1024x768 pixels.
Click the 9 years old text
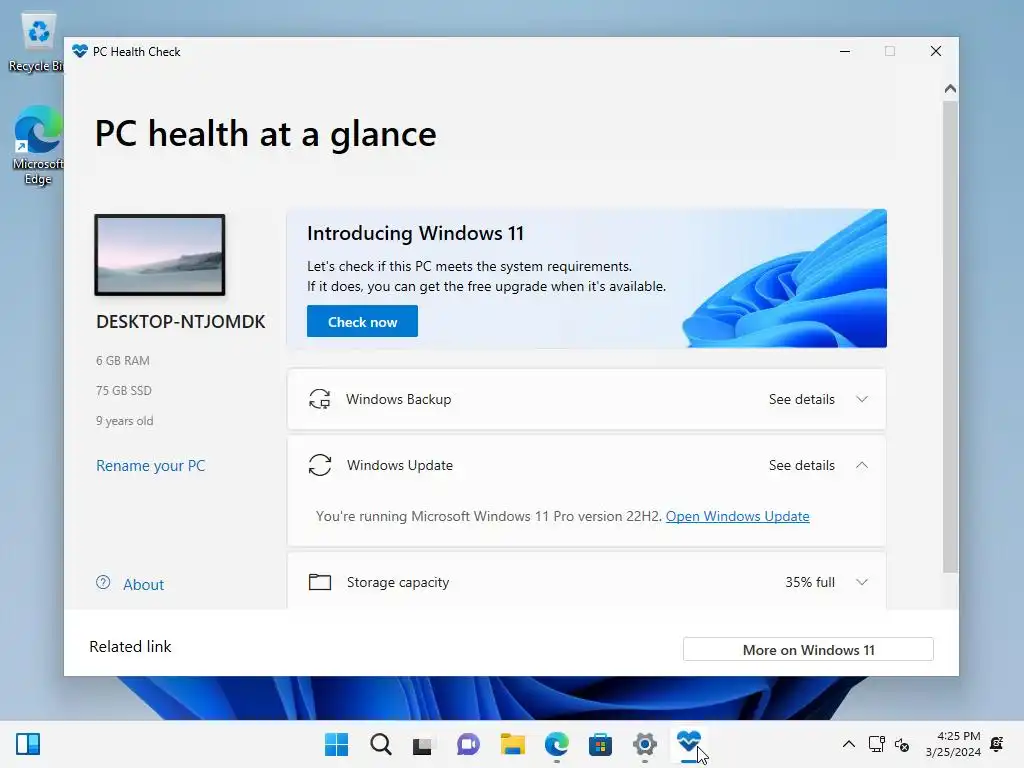tap(125, 421)
